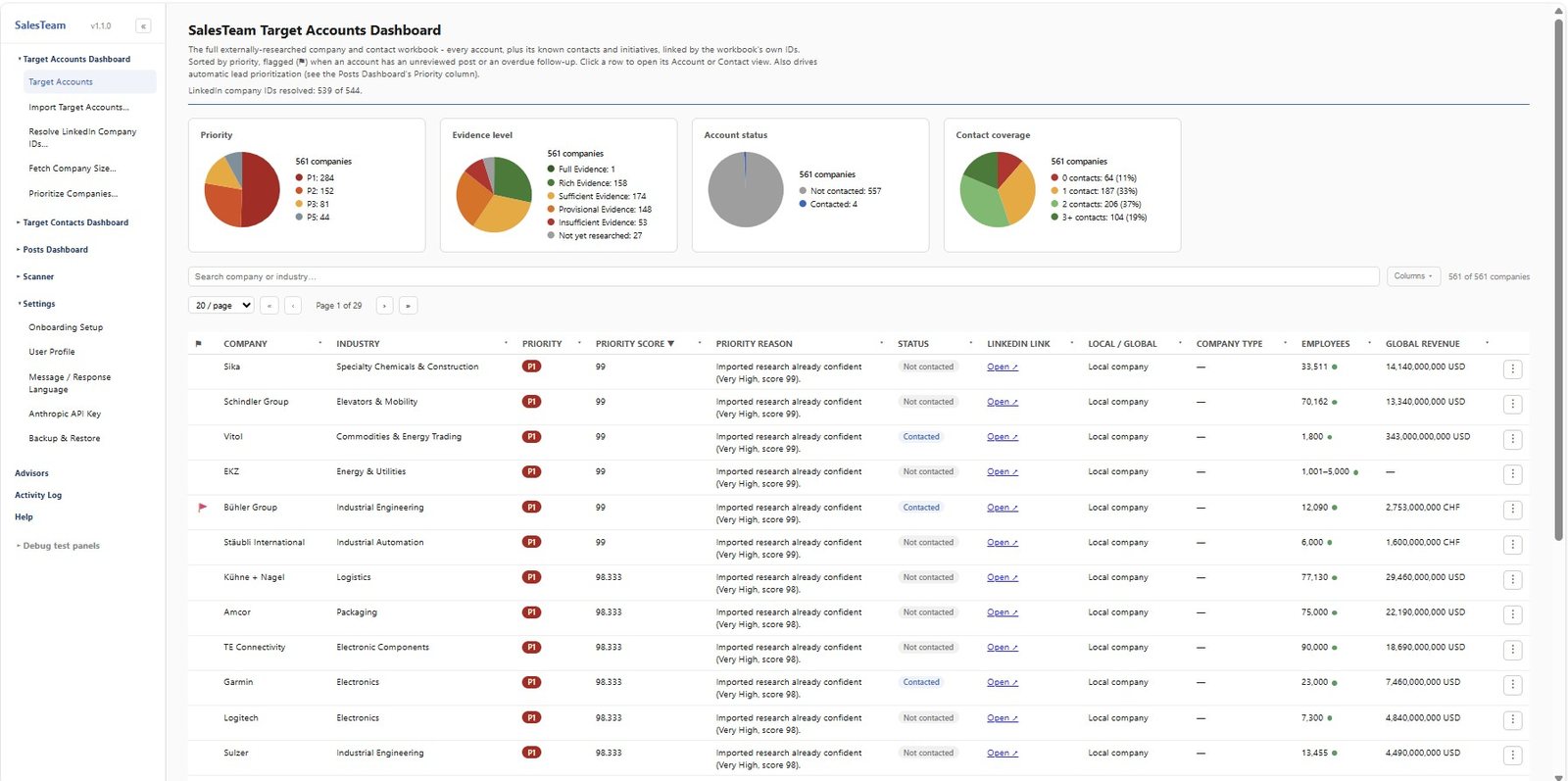Open Resolve LinkedIn Company IDs
This screenshot has height=781, width=1568.
82,137
